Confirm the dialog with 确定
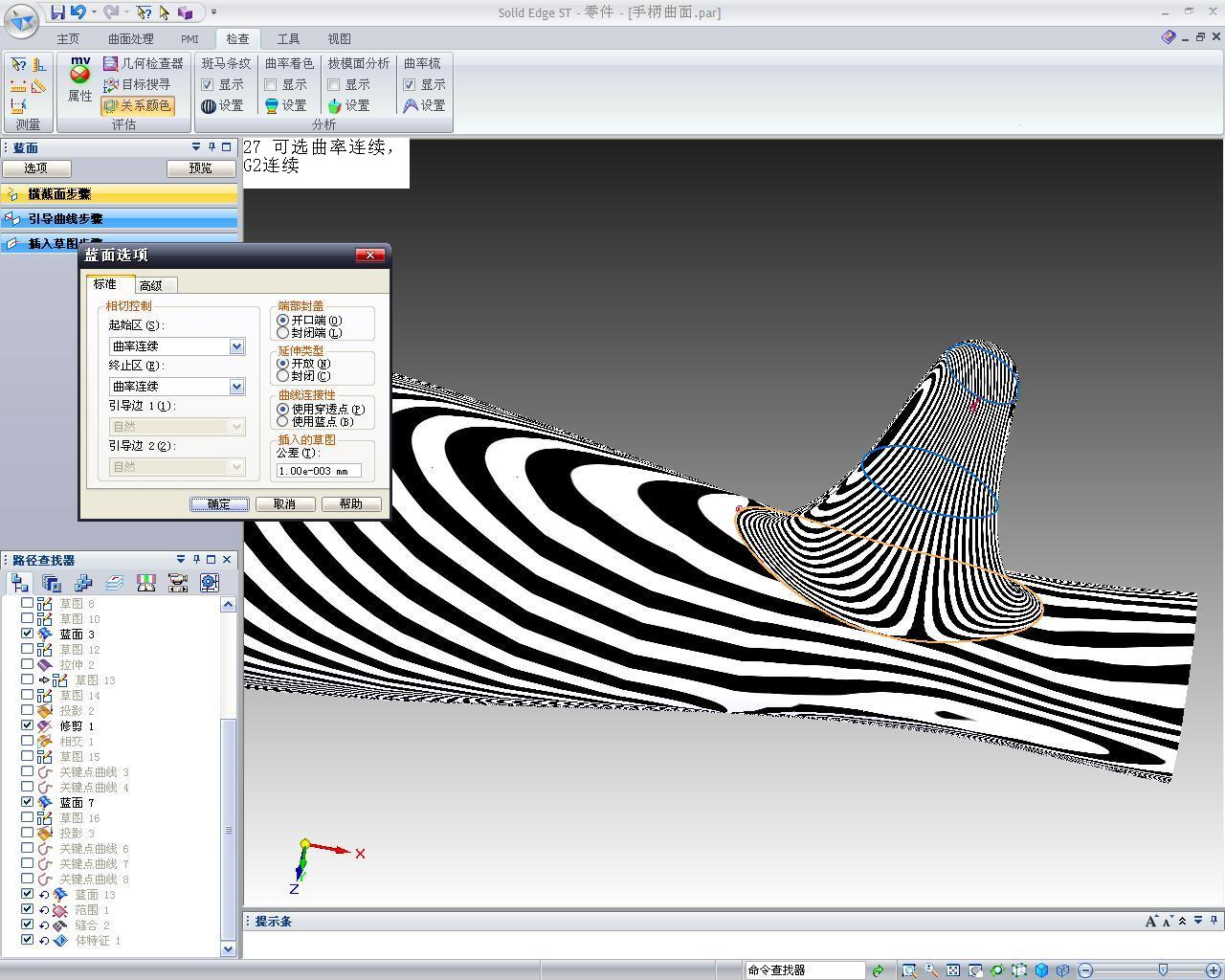This screenshot has height=980, width=1225. (219, 503)
